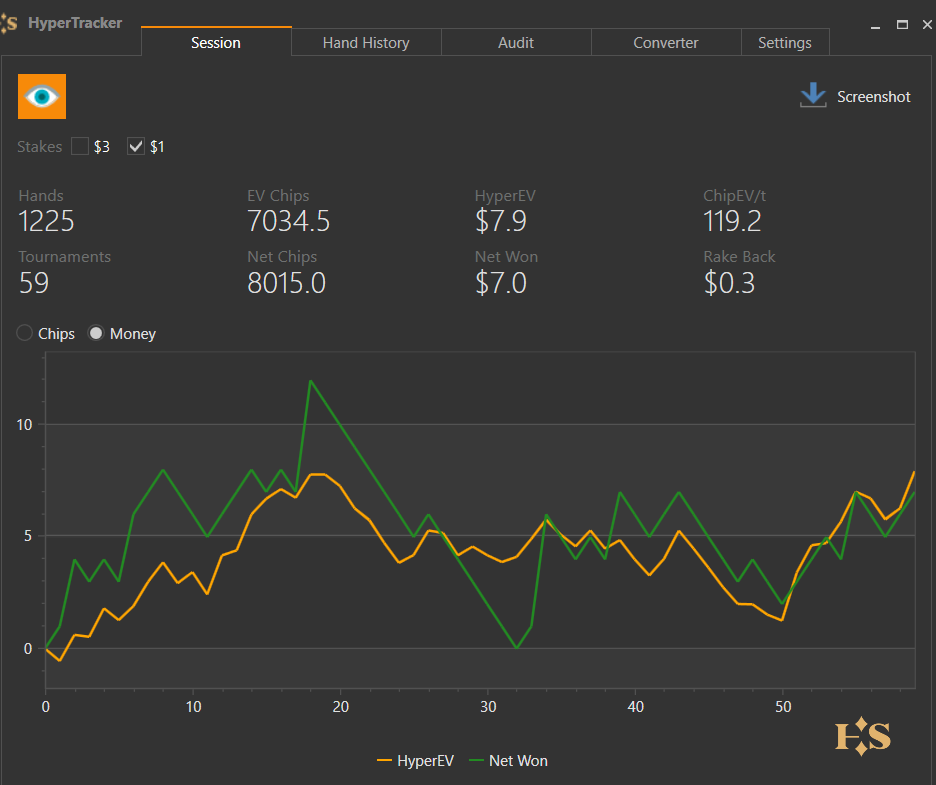Click the Screenshot download arrow icon
This screenshot has width=936, height=785.
[x=813, y=96]
